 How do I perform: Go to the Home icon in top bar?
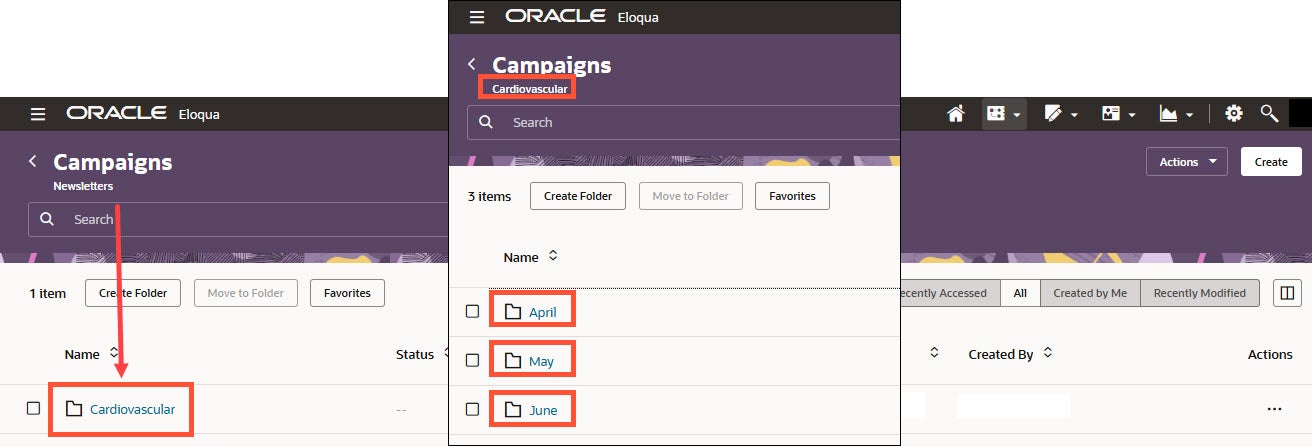click(955, 114)
